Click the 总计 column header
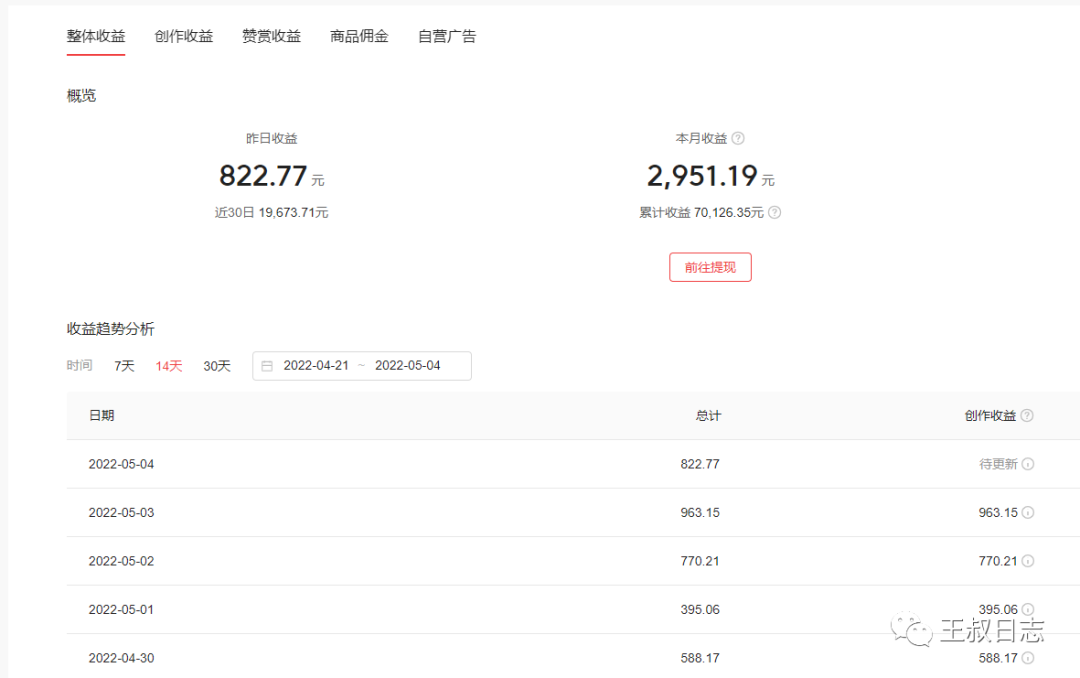 tap(708, 415)
